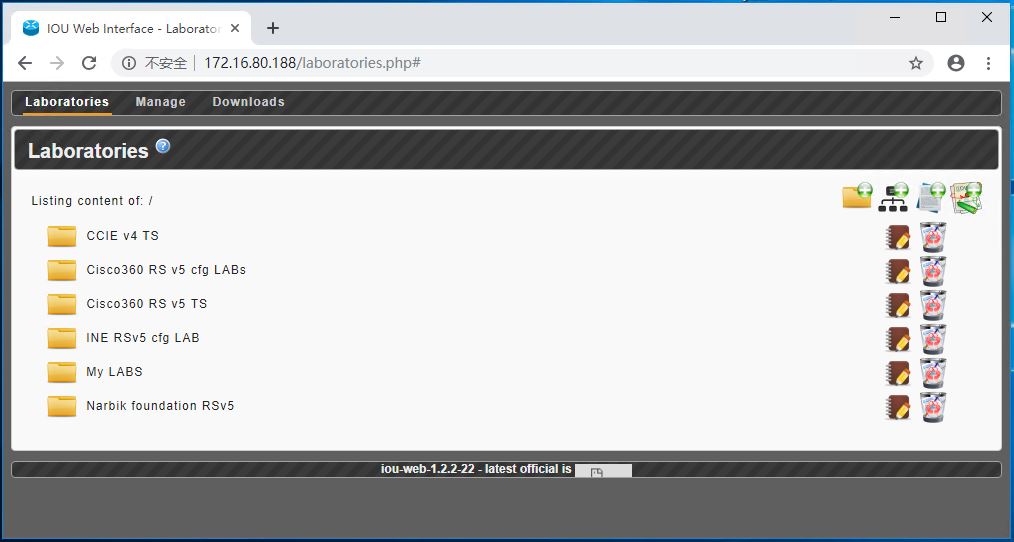Open the Manage menu item
This screenshot has width=1014, height=542.
click(160, 102)
